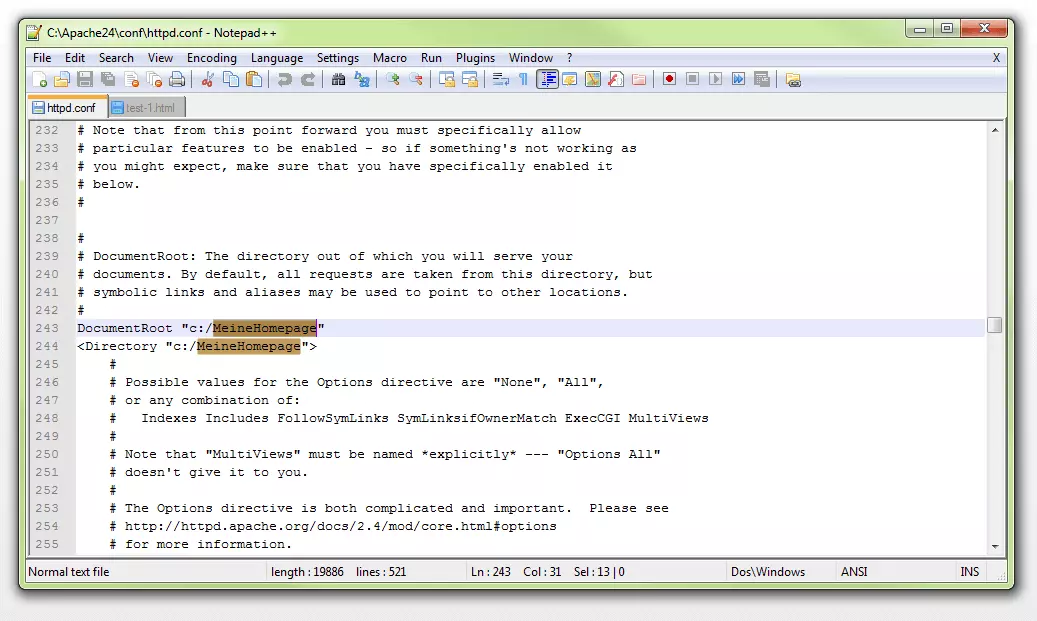The width and height of the screenshot is (1037, 621).
Task: Open the View menu
Action: tap(160, 58)
